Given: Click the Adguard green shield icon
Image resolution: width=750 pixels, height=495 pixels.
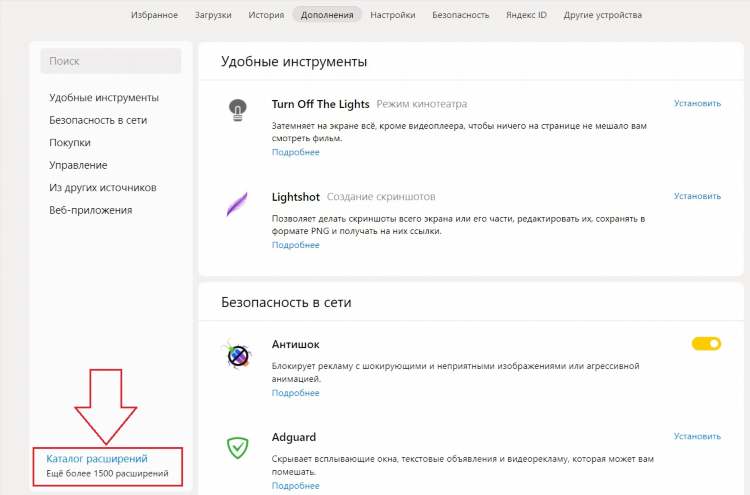Looking at the screenshot, I should (x=238, y=448).
